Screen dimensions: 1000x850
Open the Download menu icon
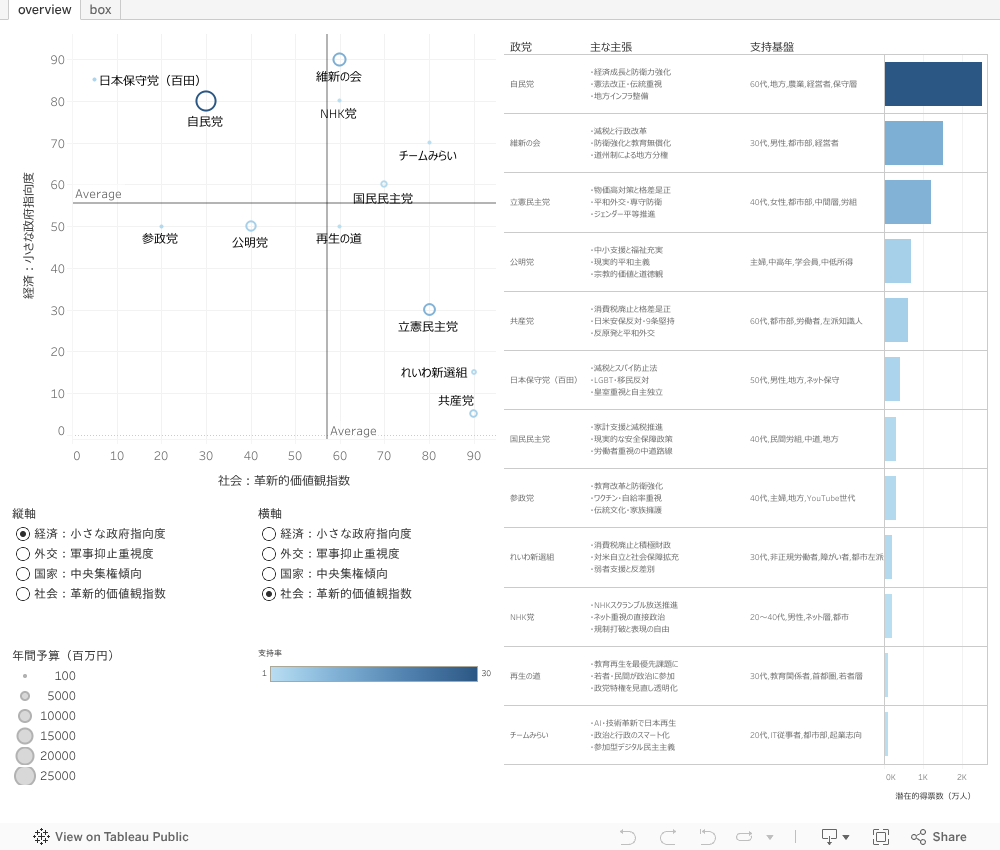pyautogui.click(x=835, y=837)
